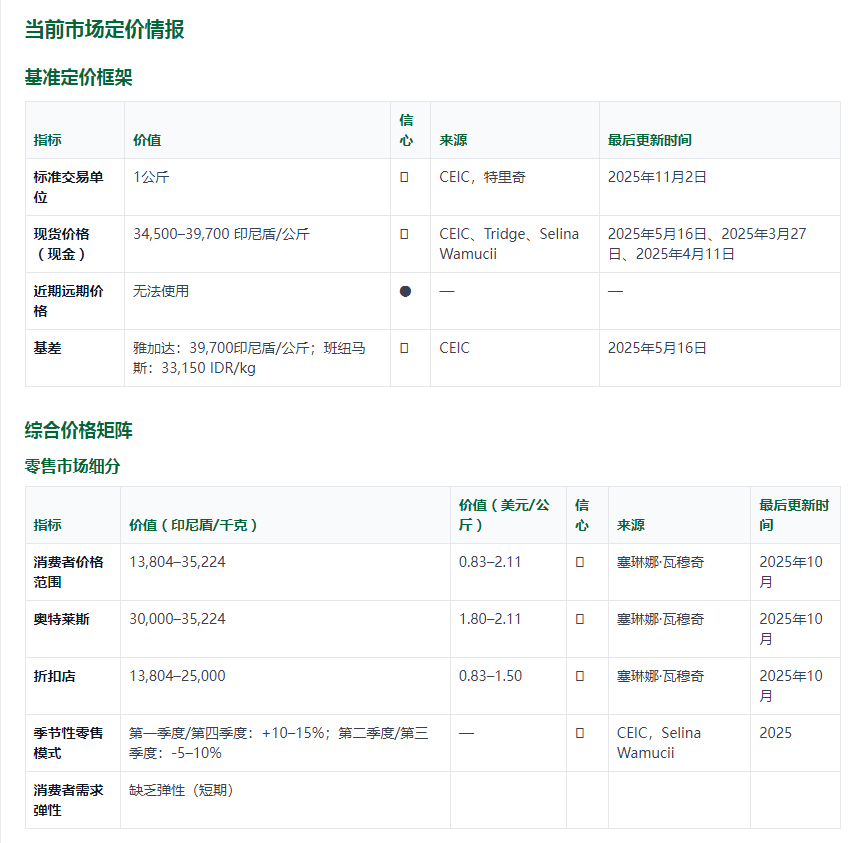
Task: Click the black dot indicator for 近期远期价格
Action: coord(407,289)
